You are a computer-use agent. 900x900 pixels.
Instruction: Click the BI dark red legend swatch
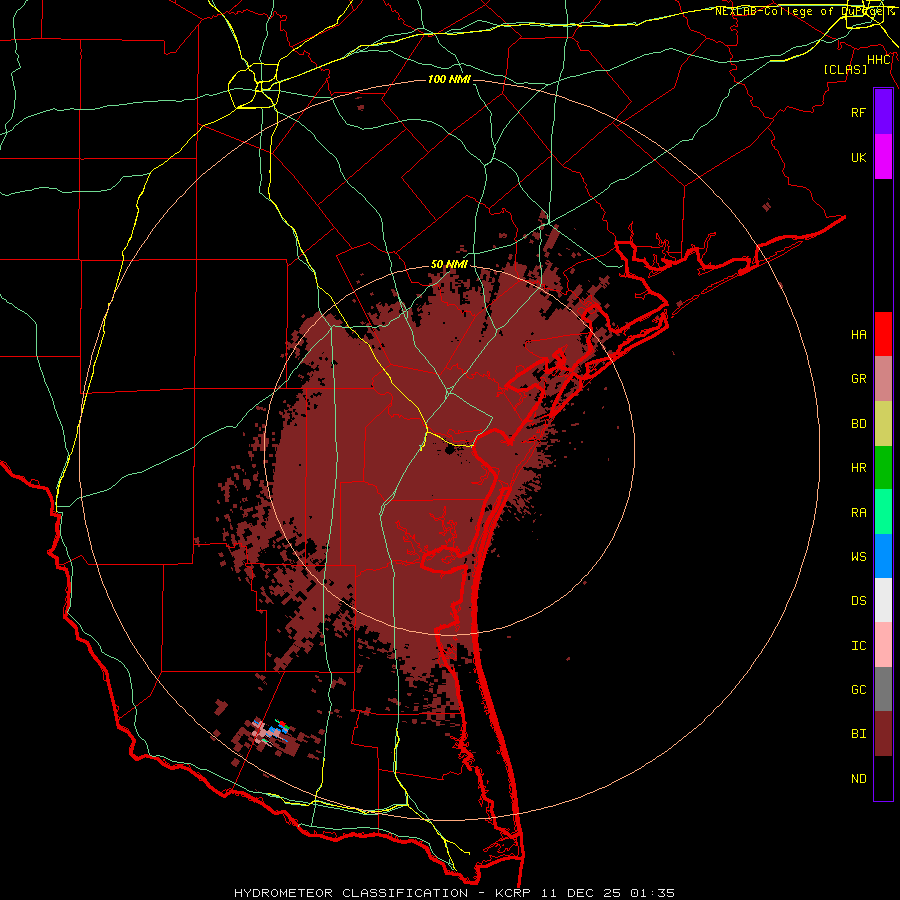click(883, 734)
